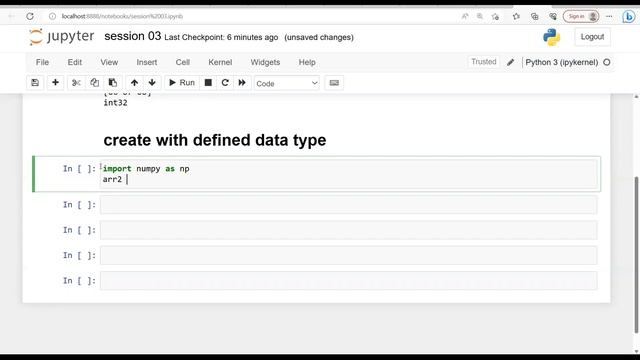Open the command palette keyboard icon

click(334, 83)
